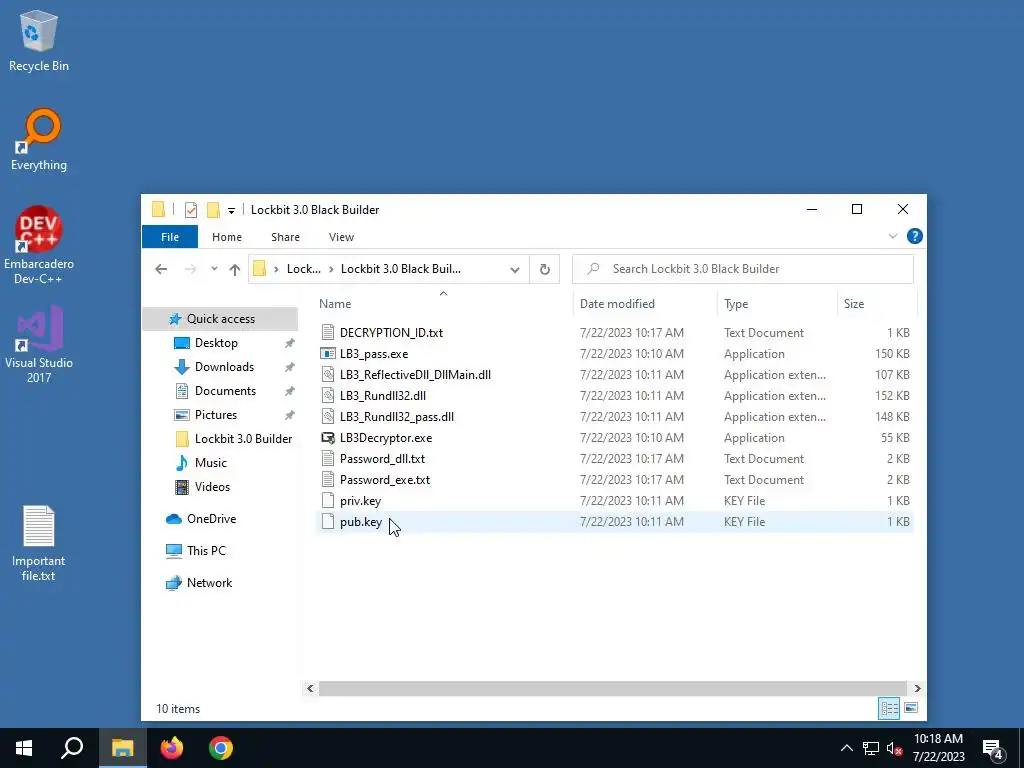
Task: Go back with the Back arrow
Action: click(x=161, y=269)
